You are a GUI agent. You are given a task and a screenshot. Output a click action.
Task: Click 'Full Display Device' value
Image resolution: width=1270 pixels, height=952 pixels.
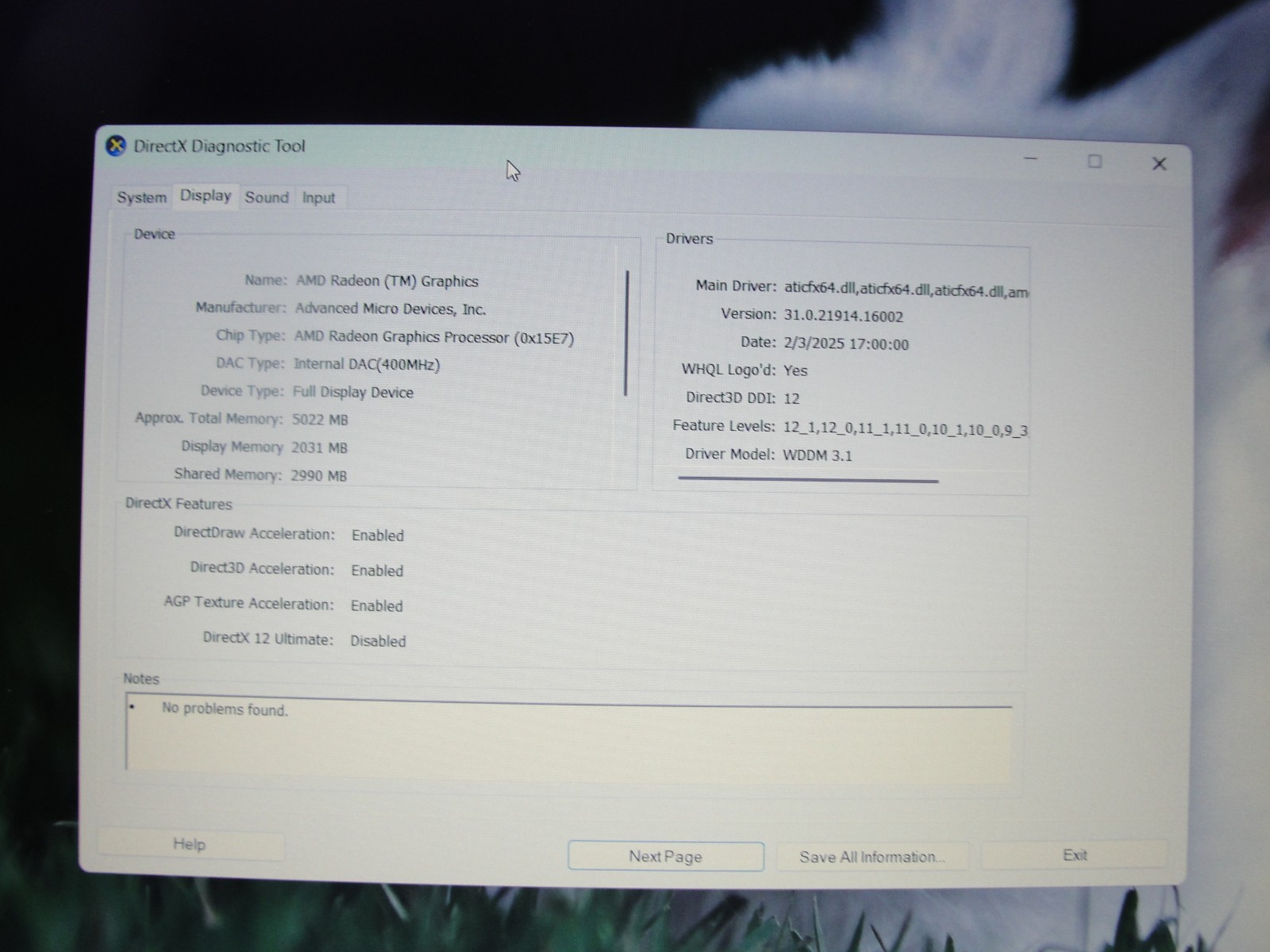click(x=353, y=392)
